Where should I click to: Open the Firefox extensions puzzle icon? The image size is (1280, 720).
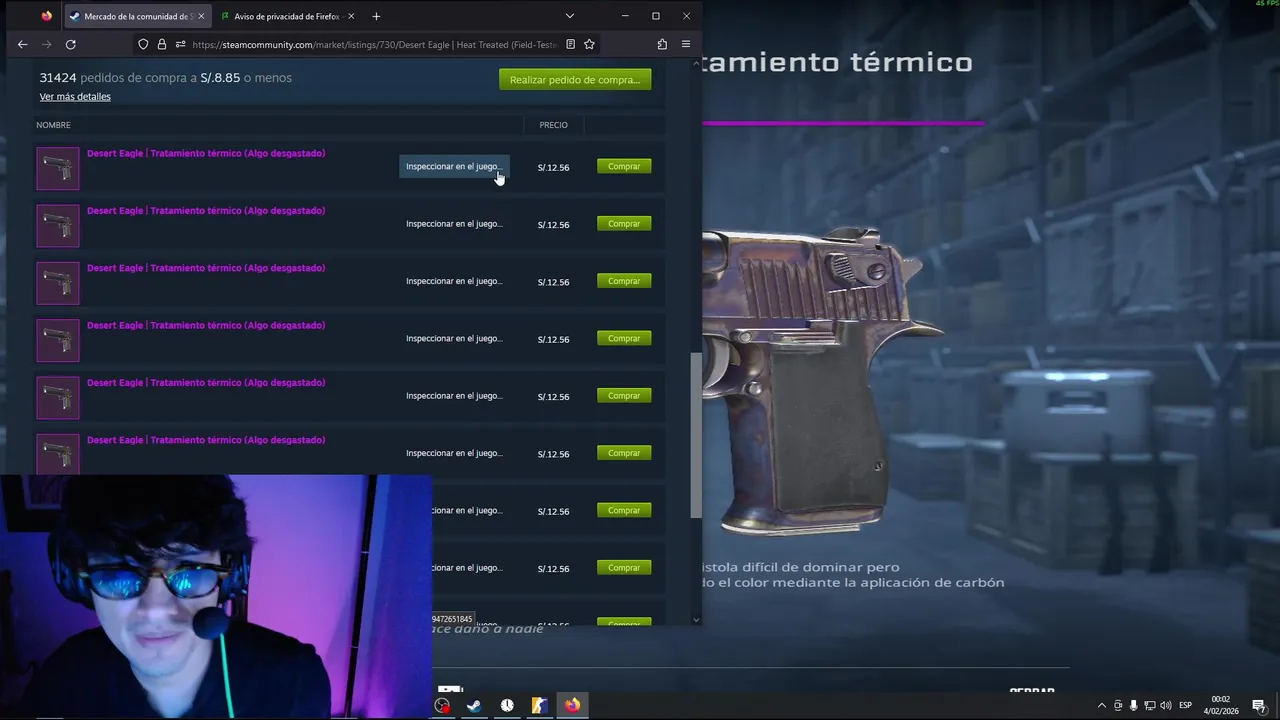click(x=662, y=44)
